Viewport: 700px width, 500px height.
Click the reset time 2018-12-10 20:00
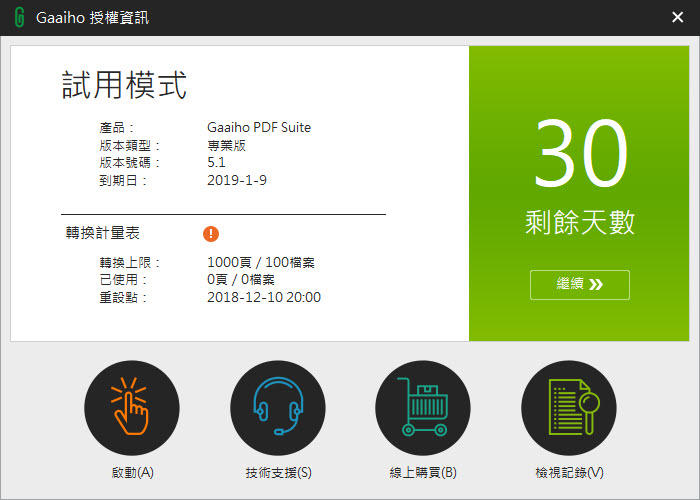click(264, 297)
